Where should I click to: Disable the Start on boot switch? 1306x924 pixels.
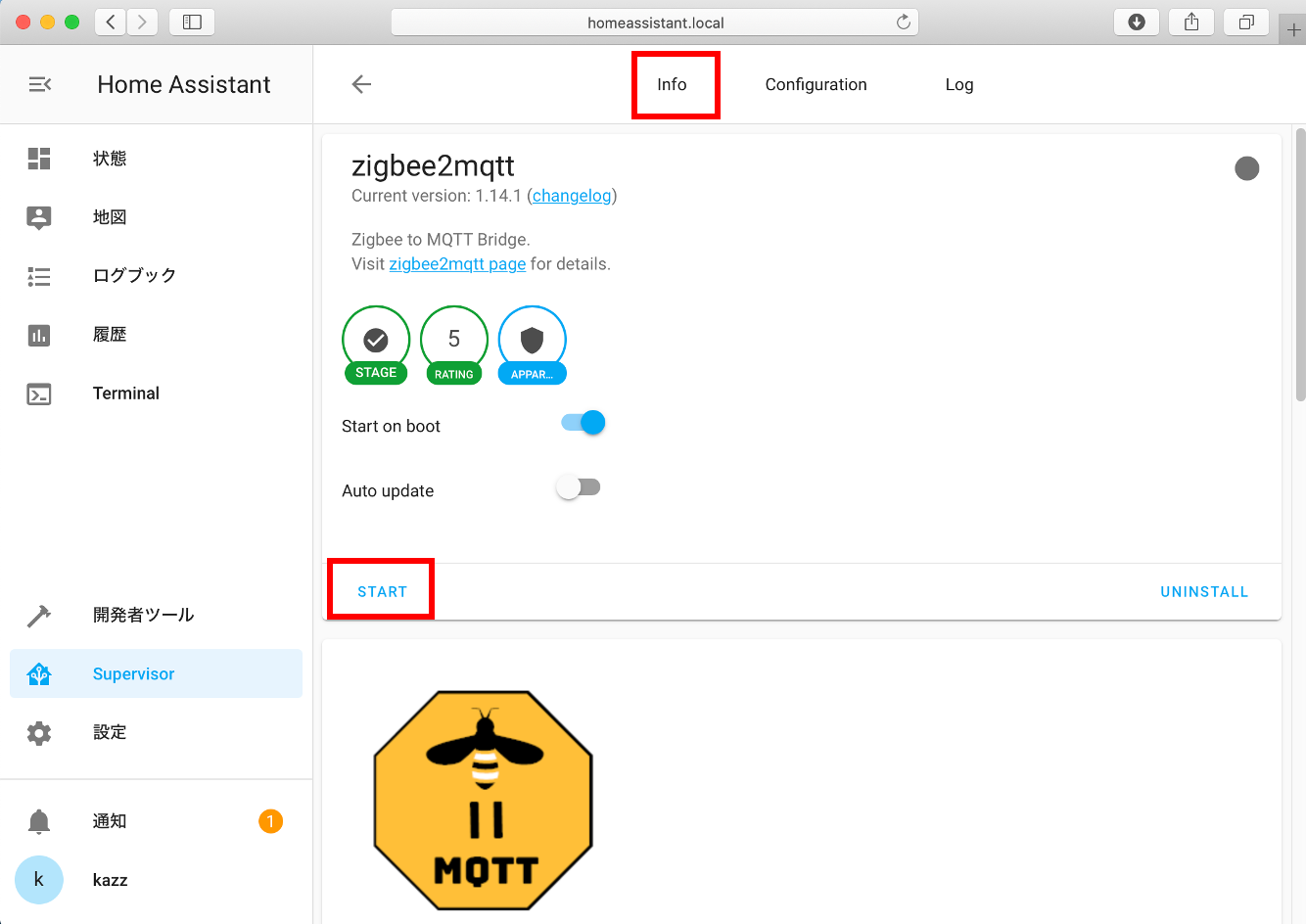tap(583, 423)
